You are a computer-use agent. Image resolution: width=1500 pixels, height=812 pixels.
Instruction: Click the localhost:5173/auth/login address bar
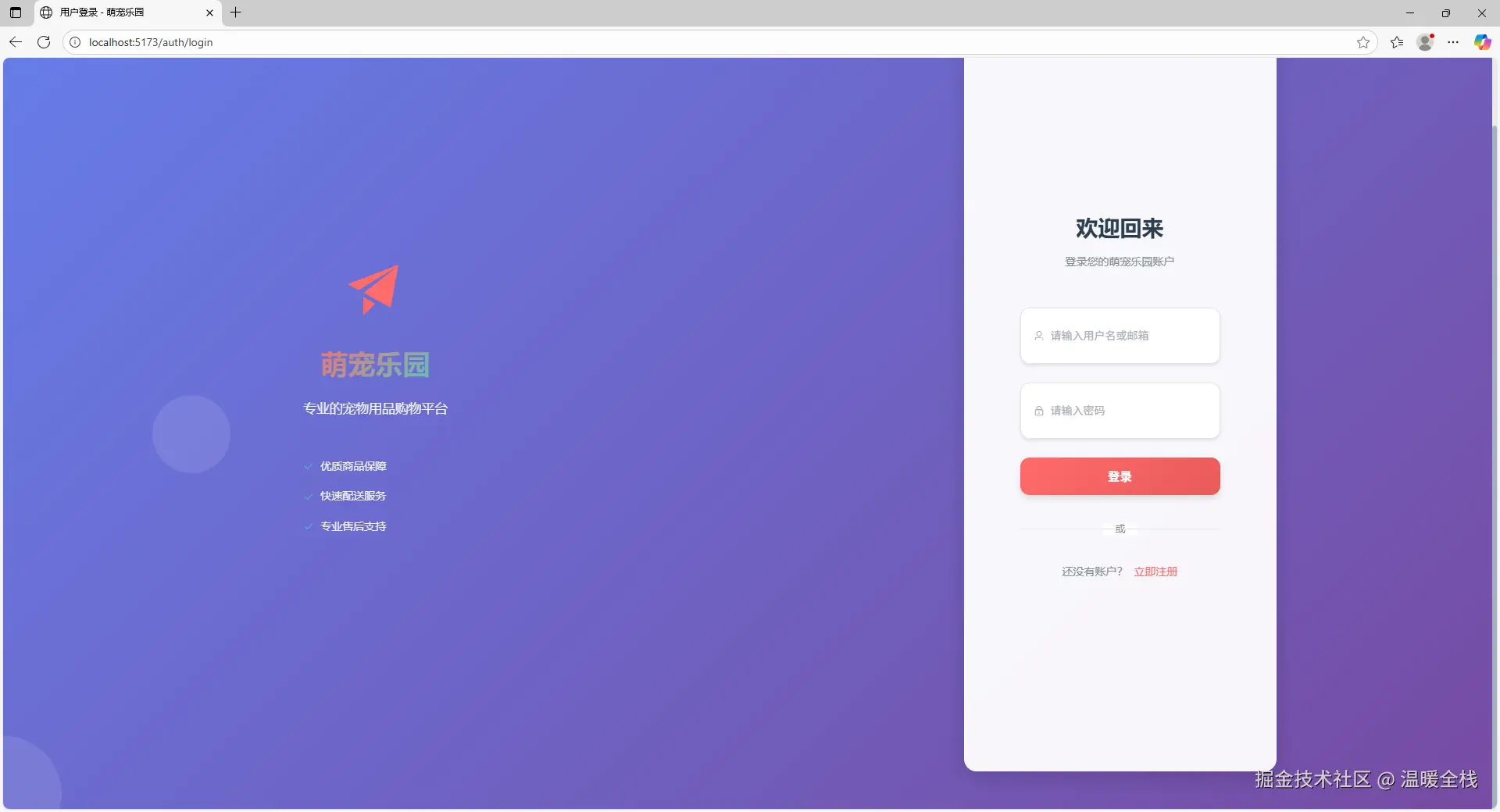click(703, 42)
